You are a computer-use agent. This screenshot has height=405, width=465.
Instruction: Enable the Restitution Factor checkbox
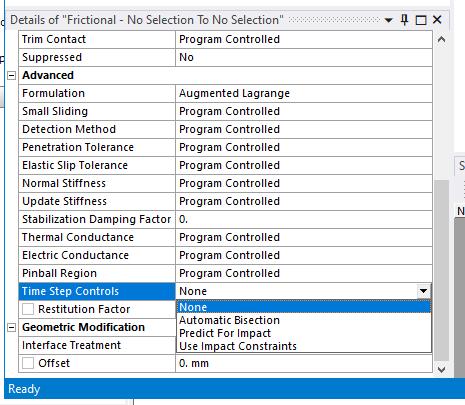[28, 309]
